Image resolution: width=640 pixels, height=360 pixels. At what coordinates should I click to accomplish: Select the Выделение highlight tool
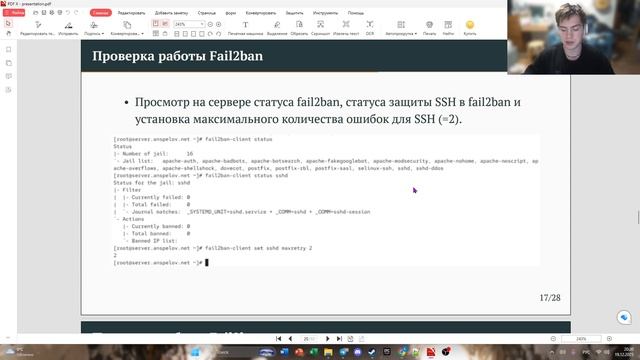click(277, 28)
